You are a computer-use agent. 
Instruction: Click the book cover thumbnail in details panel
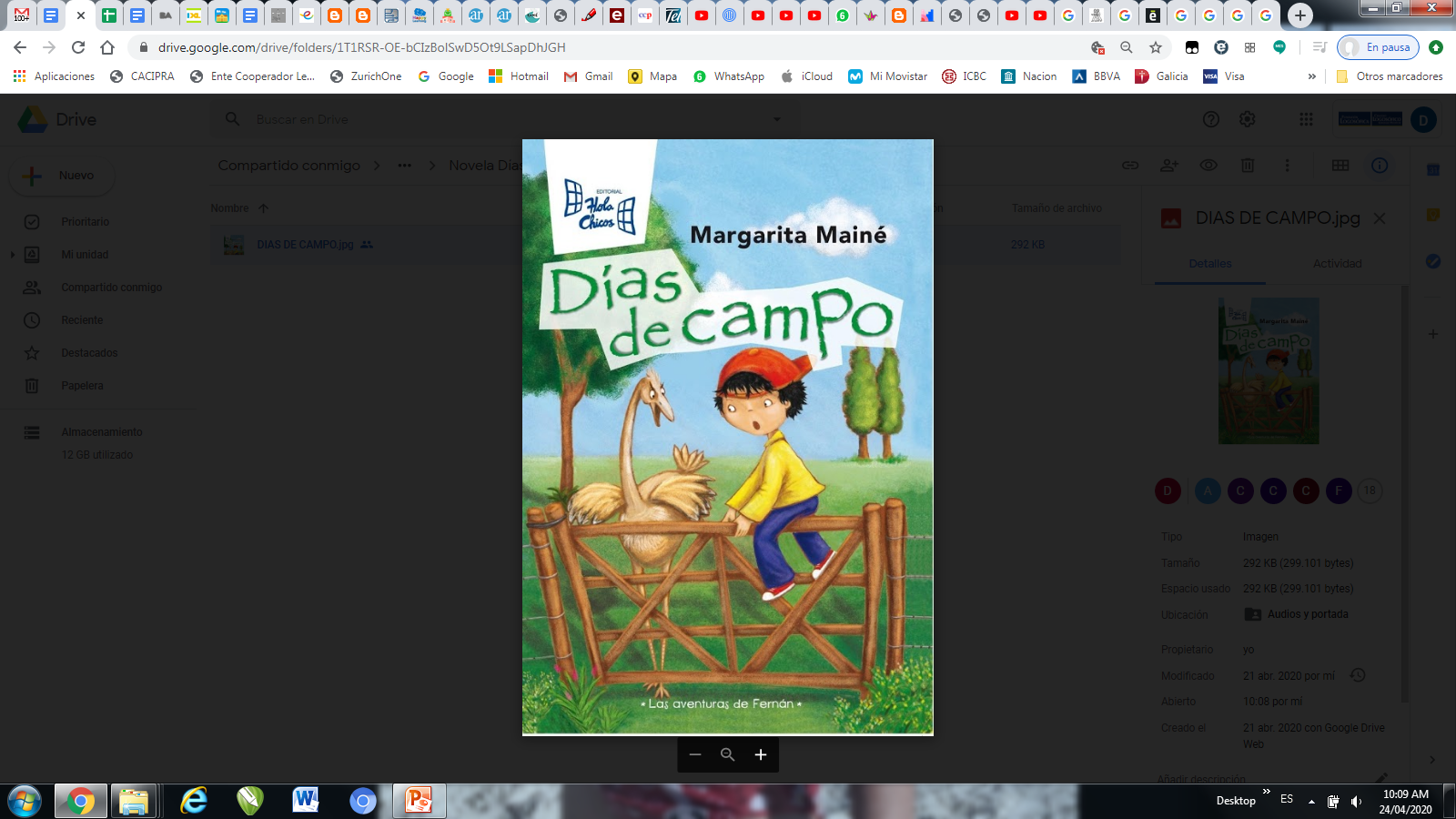click(1269, 371)
